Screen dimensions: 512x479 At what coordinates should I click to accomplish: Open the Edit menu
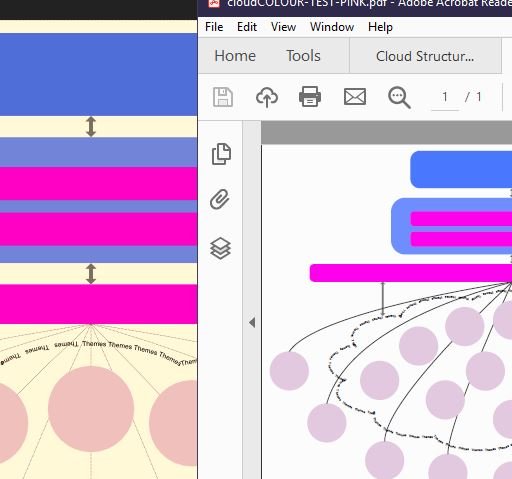[x=247, y=27]
